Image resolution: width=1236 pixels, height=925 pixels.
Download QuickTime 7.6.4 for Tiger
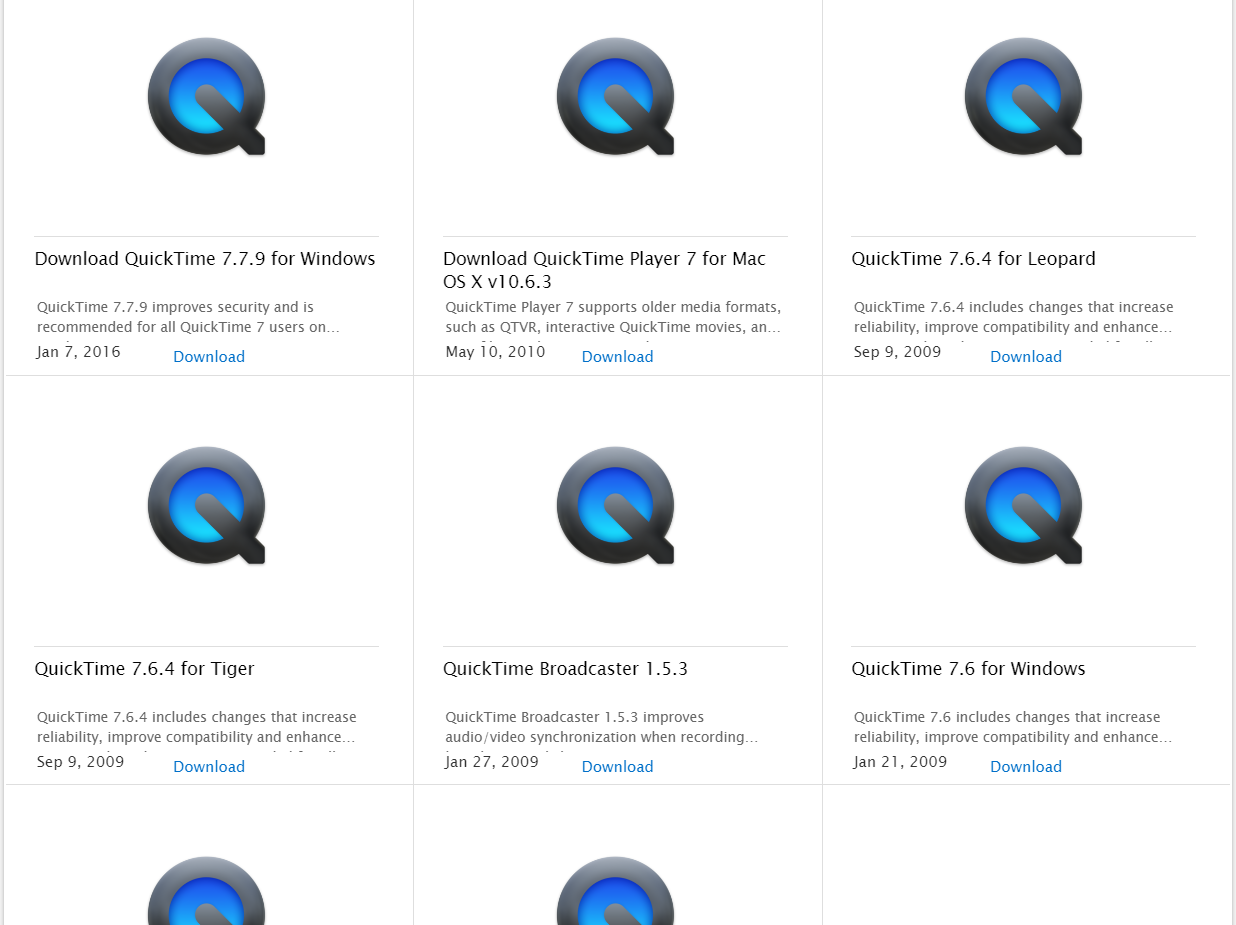coord(209,767)
